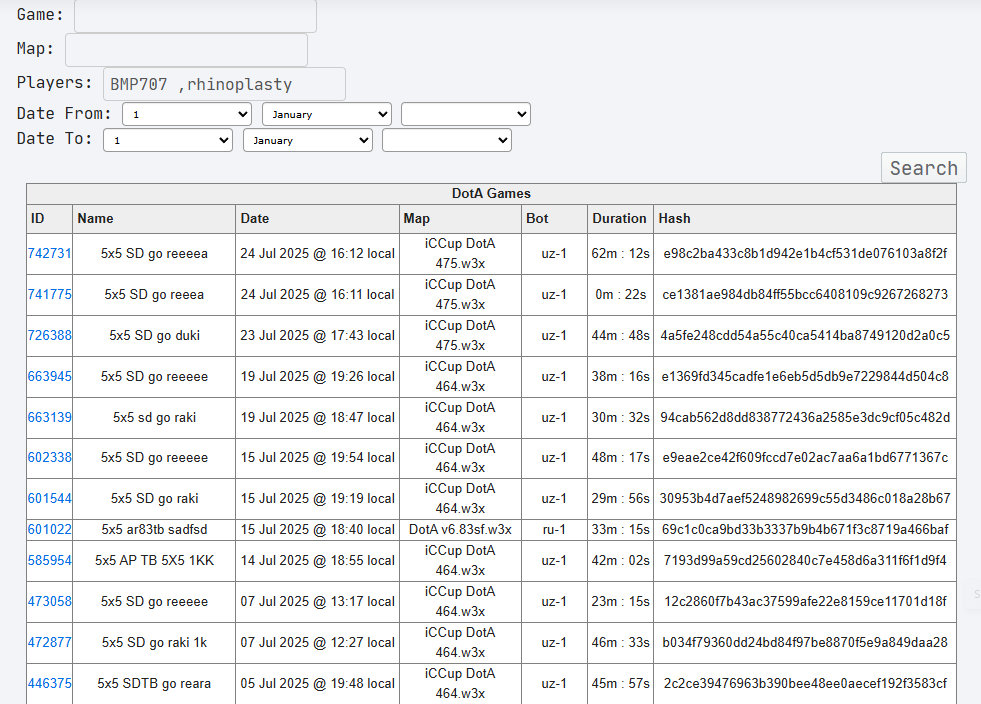
Task: Select game name '5x5 ar83tb sadfsd'
Action: (154, 529)
